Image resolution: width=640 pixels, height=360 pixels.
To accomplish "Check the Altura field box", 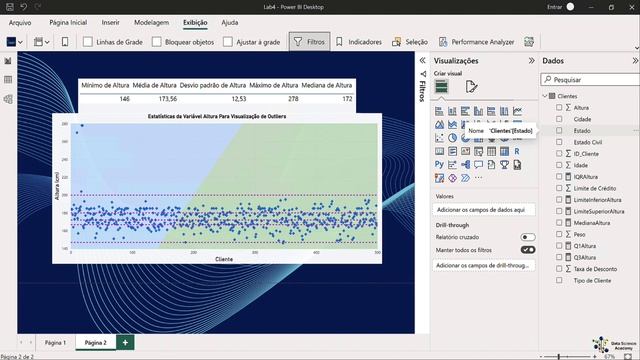I will [x=559, y=107].
